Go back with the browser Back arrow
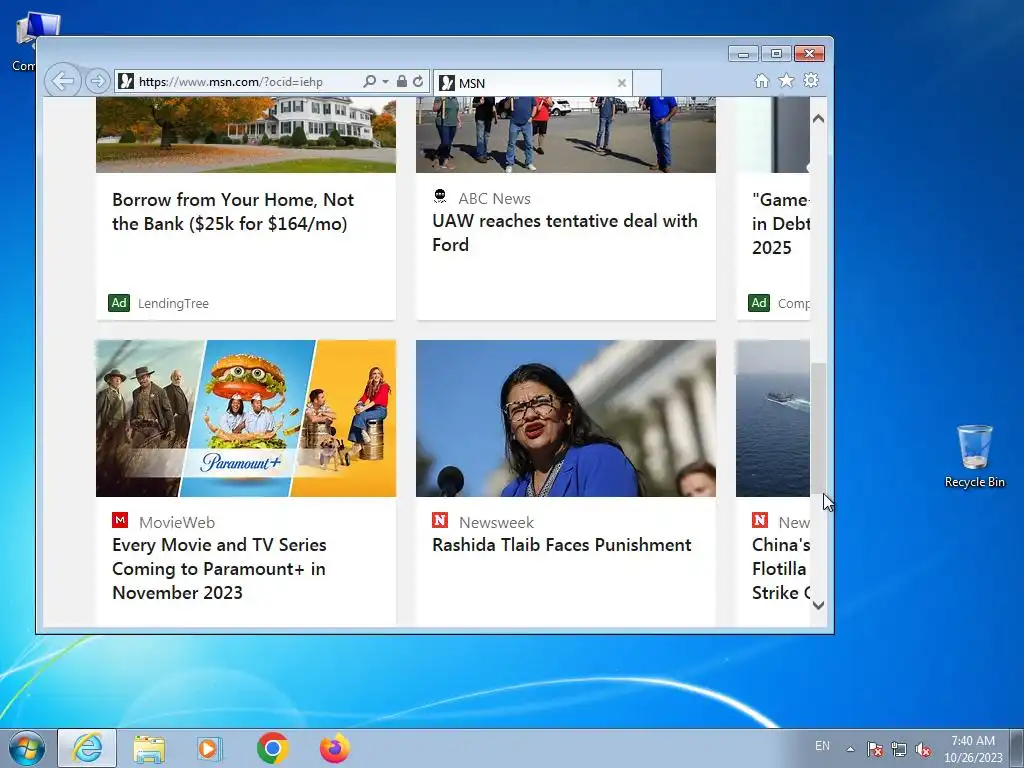 [x=63, y=82]
